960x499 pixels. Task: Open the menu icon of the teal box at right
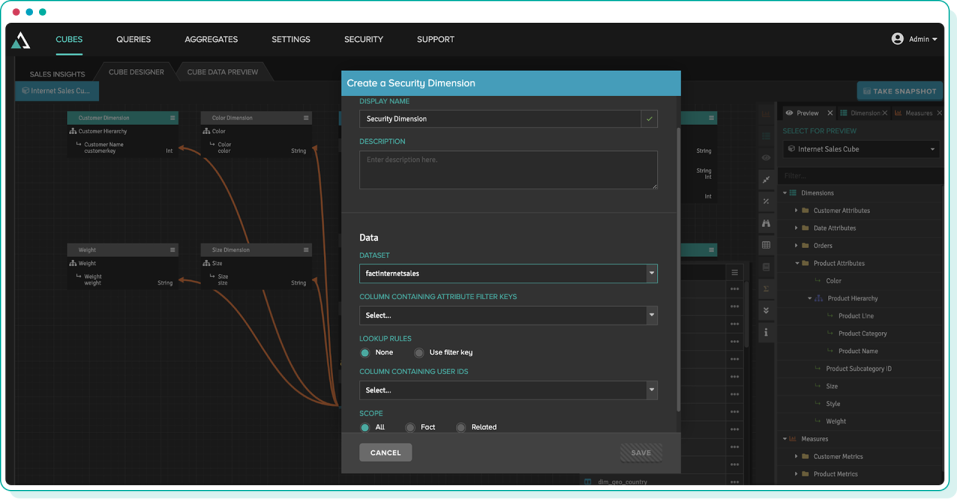pos(711,118)
